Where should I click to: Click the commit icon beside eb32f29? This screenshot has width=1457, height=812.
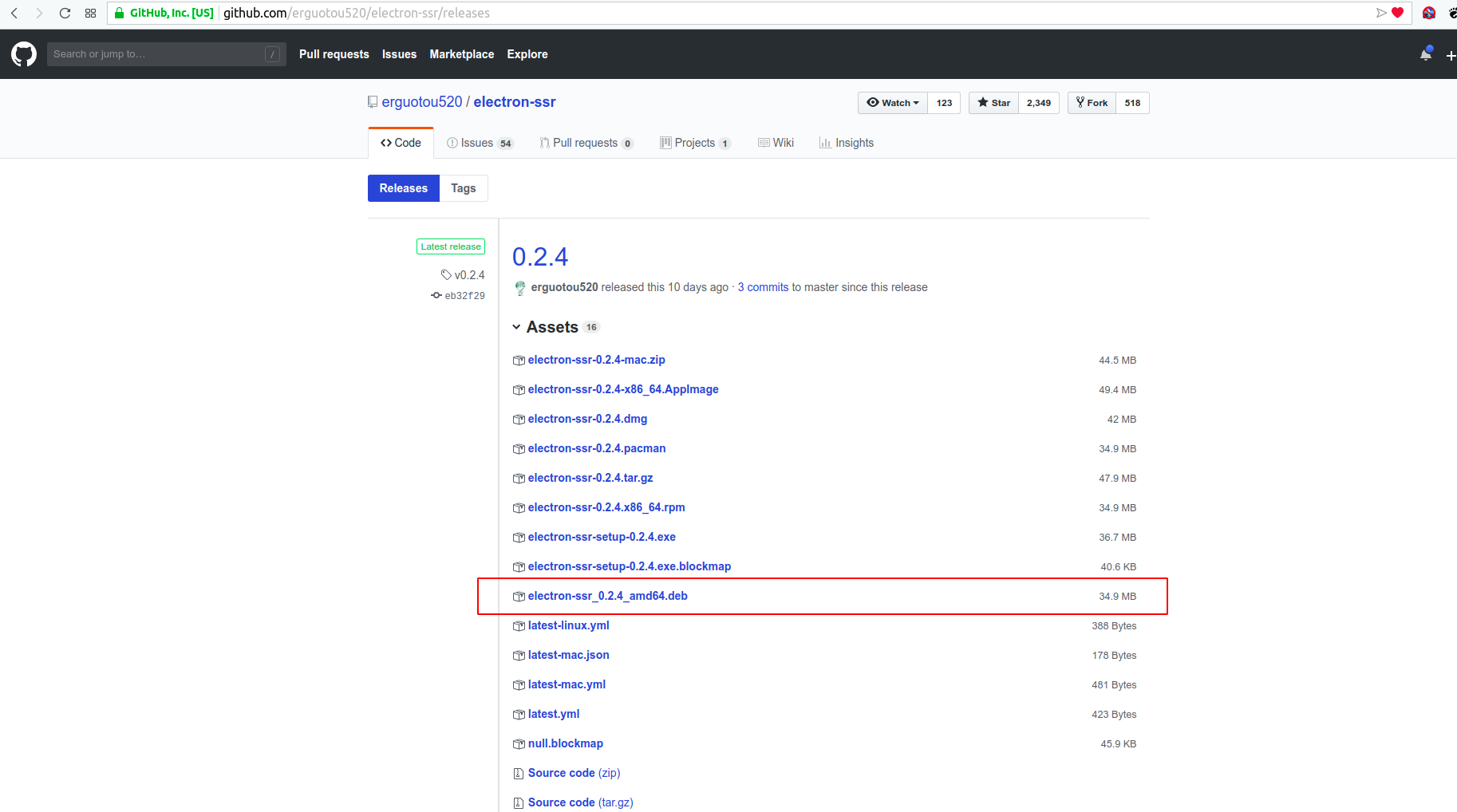(x=436, y=296)
